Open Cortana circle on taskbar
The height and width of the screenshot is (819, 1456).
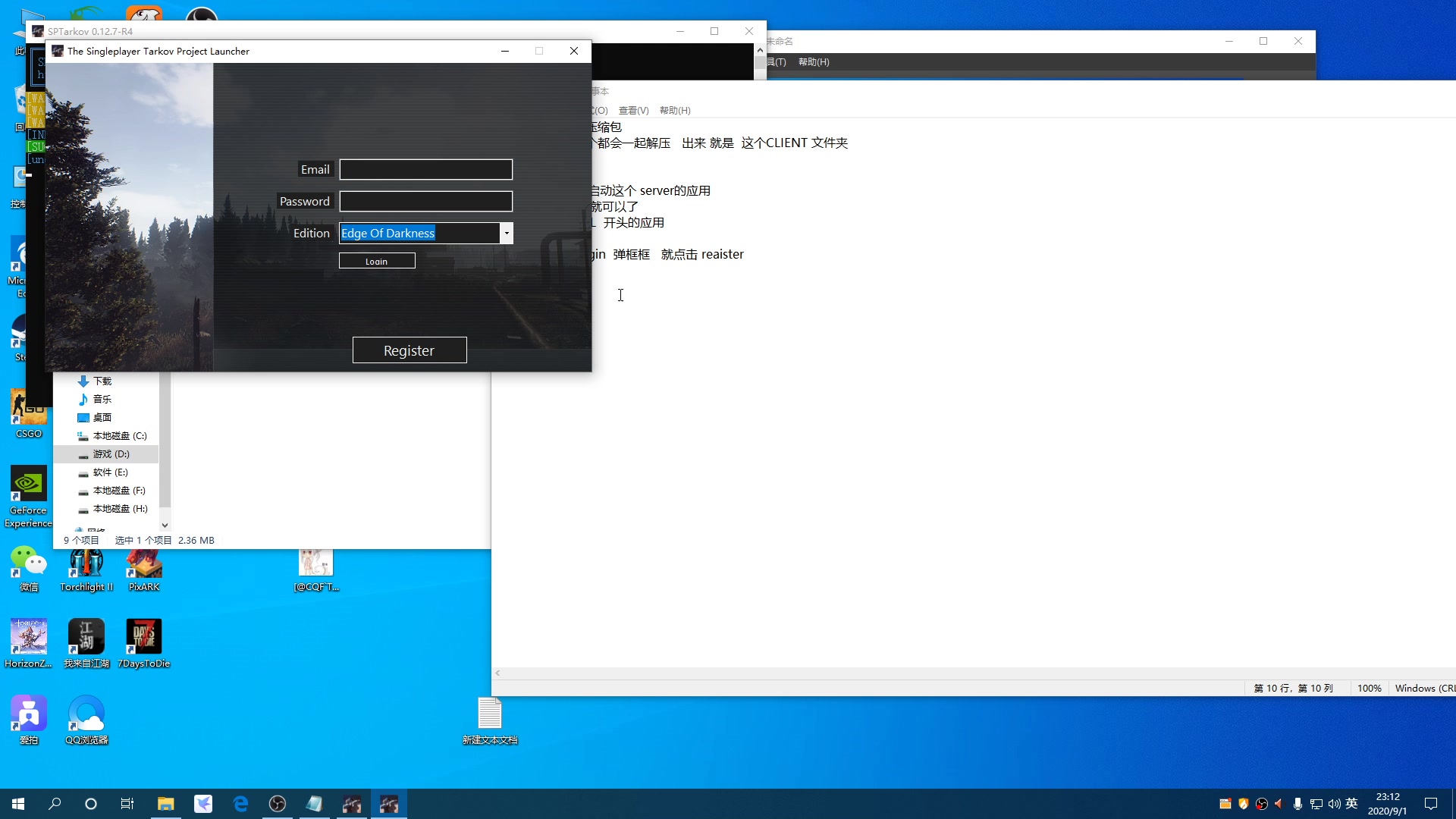[x=91, y=804]
